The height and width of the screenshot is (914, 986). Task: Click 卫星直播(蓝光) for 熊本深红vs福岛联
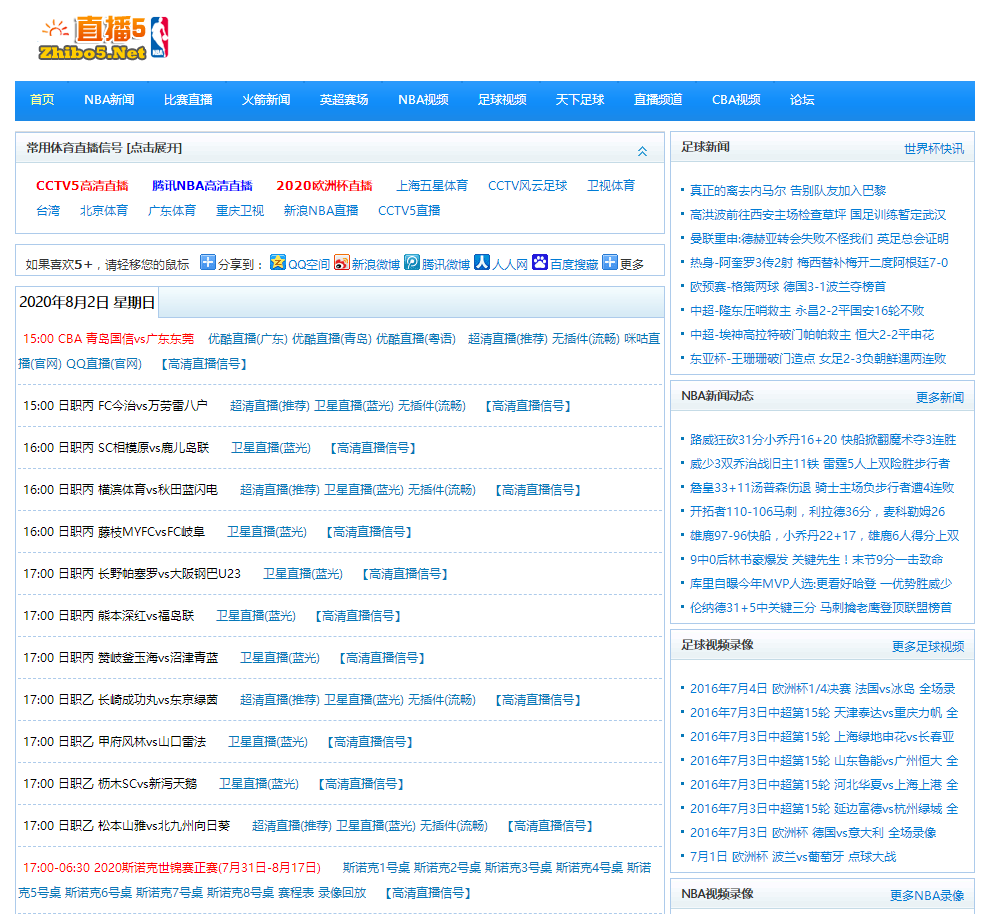[256, 615]
